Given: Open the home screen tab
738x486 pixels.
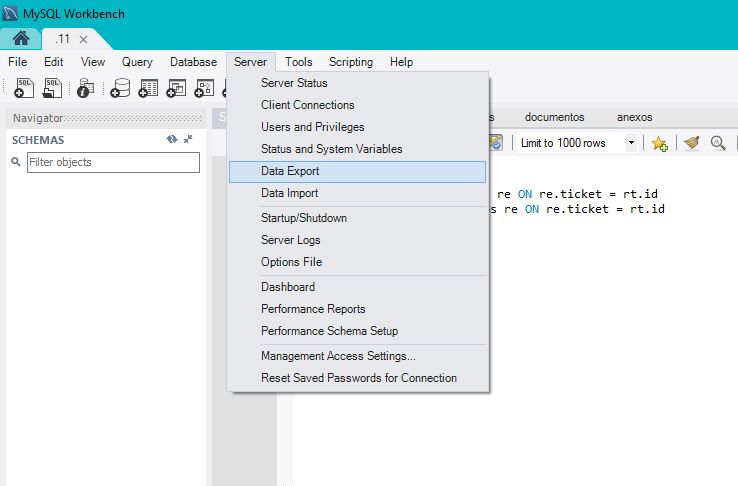Looking at the screenshot, I should point(21,39).
